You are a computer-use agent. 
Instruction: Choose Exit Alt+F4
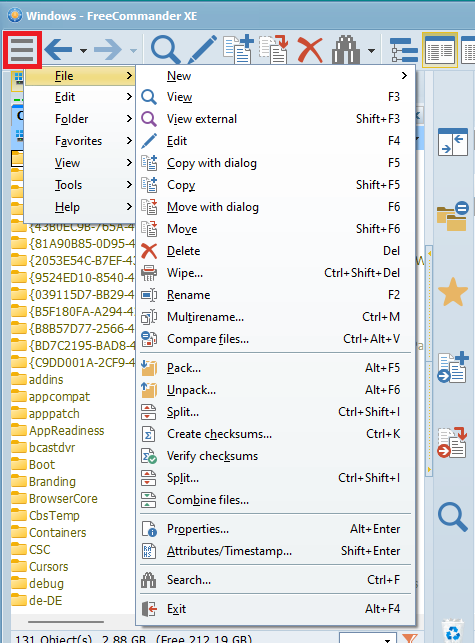tap(275, 609)
